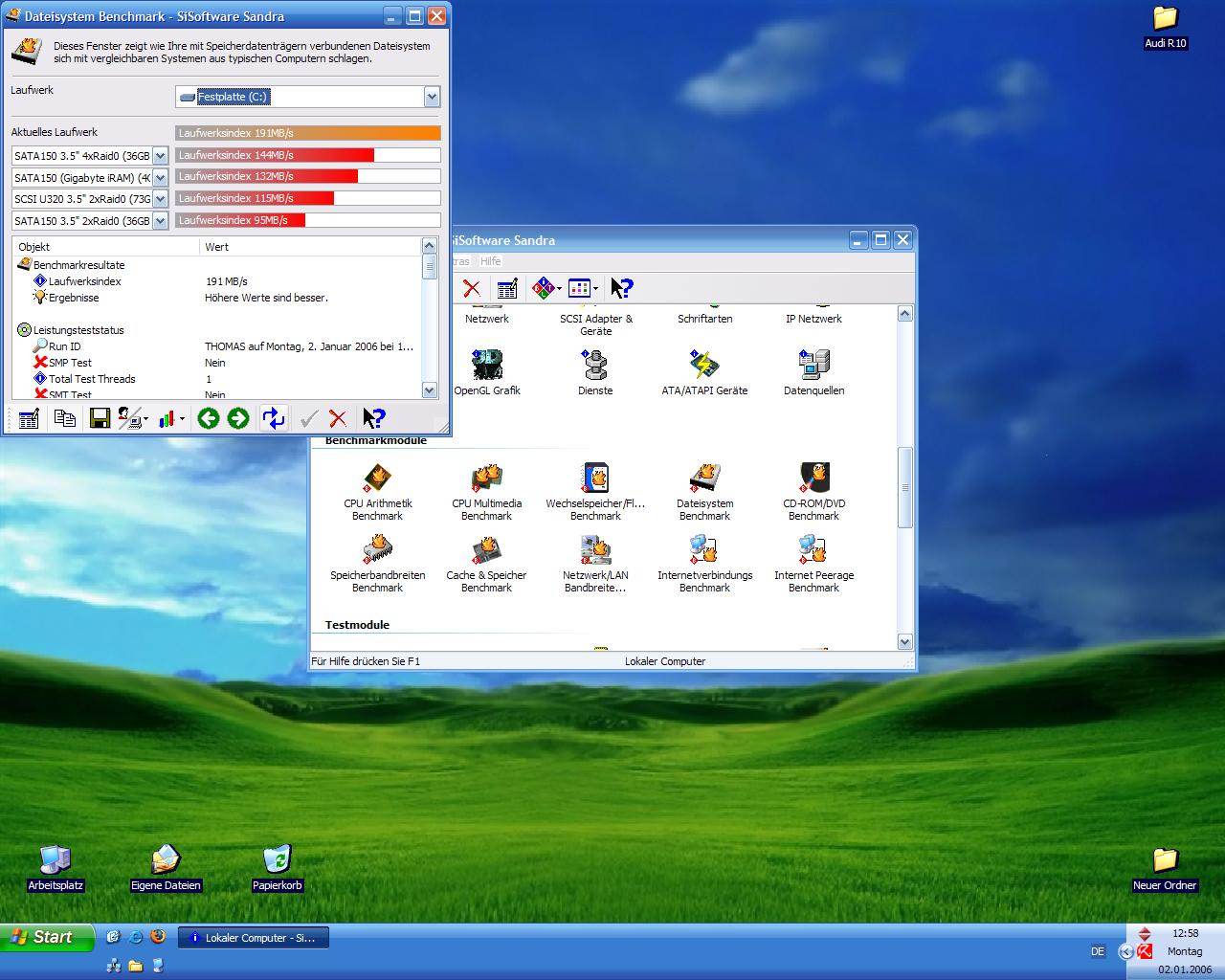Click the red Laufwerksindex 144MB/s bar

308,155
